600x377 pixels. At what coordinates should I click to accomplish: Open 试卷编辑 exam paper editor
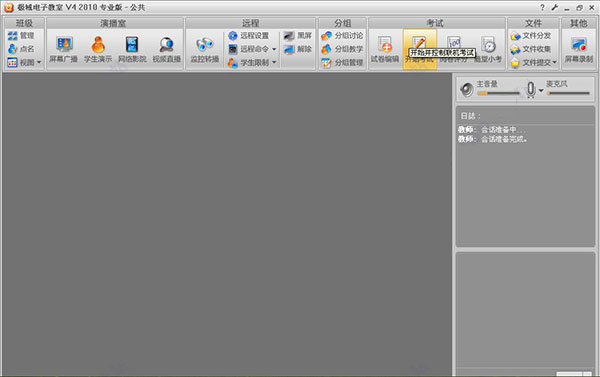385,50
